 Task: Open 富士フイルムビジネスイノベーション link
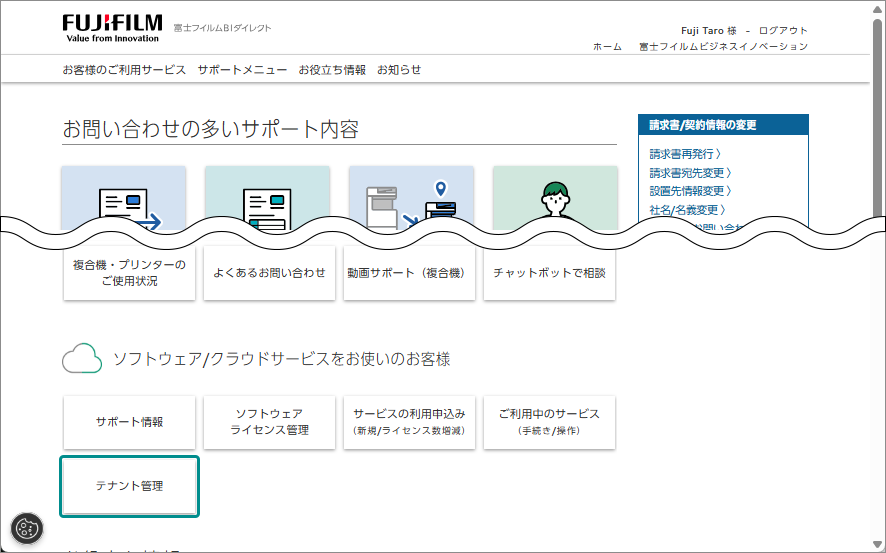[723, 47]
